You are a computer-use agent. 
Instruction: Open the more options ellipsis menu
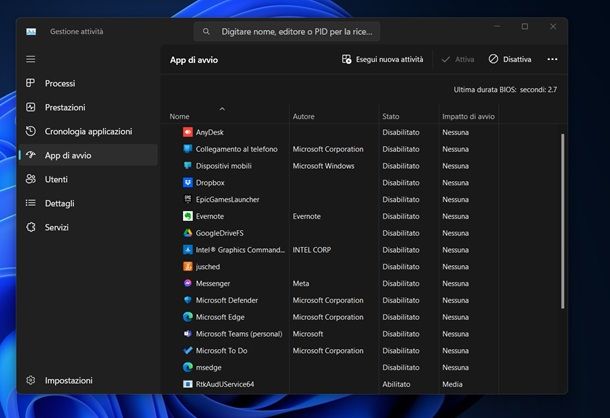552,60
